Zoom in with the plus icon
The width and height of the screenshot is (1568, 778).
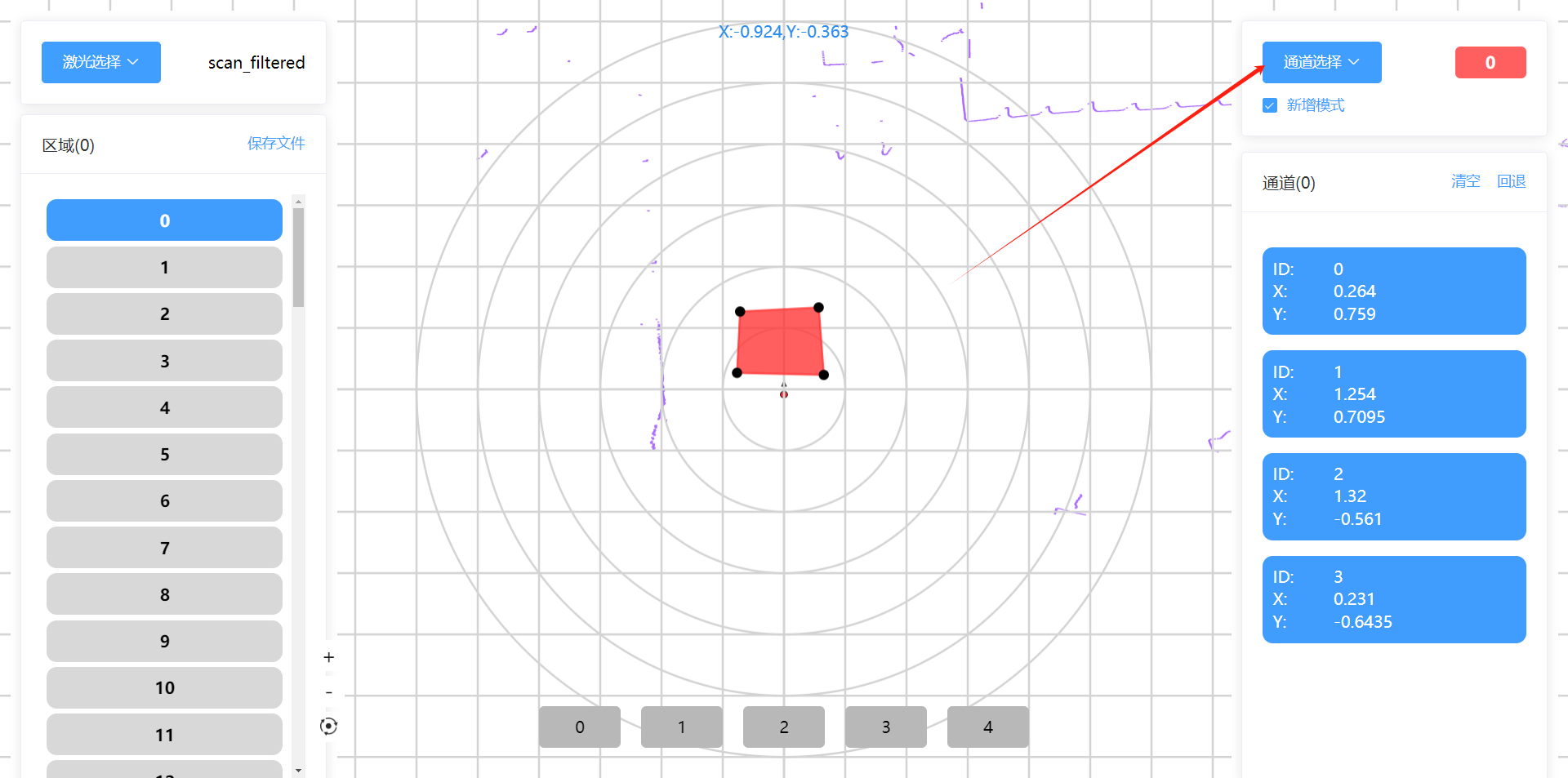tap(328, 657)
